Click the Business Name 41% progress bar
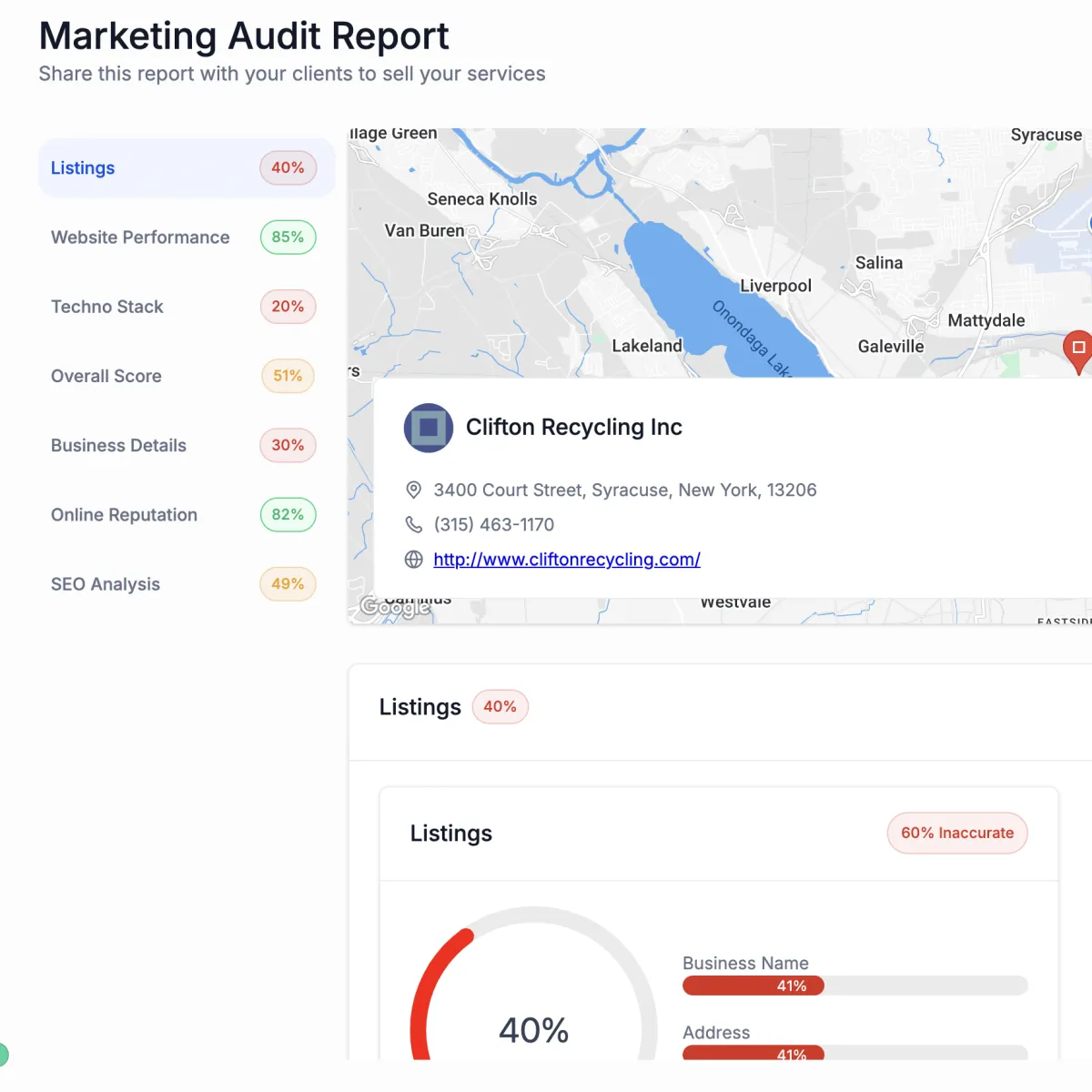Image resolution: width=1092 pixels, height=1092 pixels. [x=855, y=986]
